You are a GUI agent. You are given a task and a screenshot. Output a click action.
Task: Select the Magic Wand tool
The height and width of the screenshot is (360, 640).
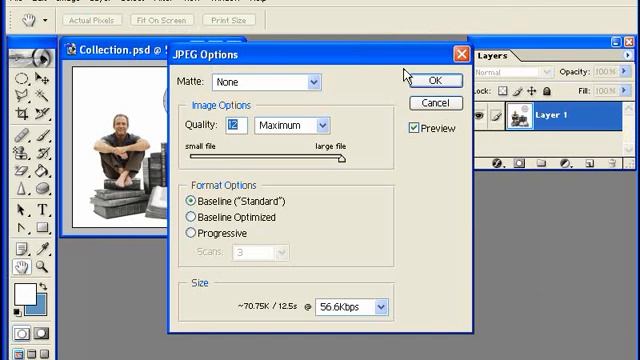point(42,96)
